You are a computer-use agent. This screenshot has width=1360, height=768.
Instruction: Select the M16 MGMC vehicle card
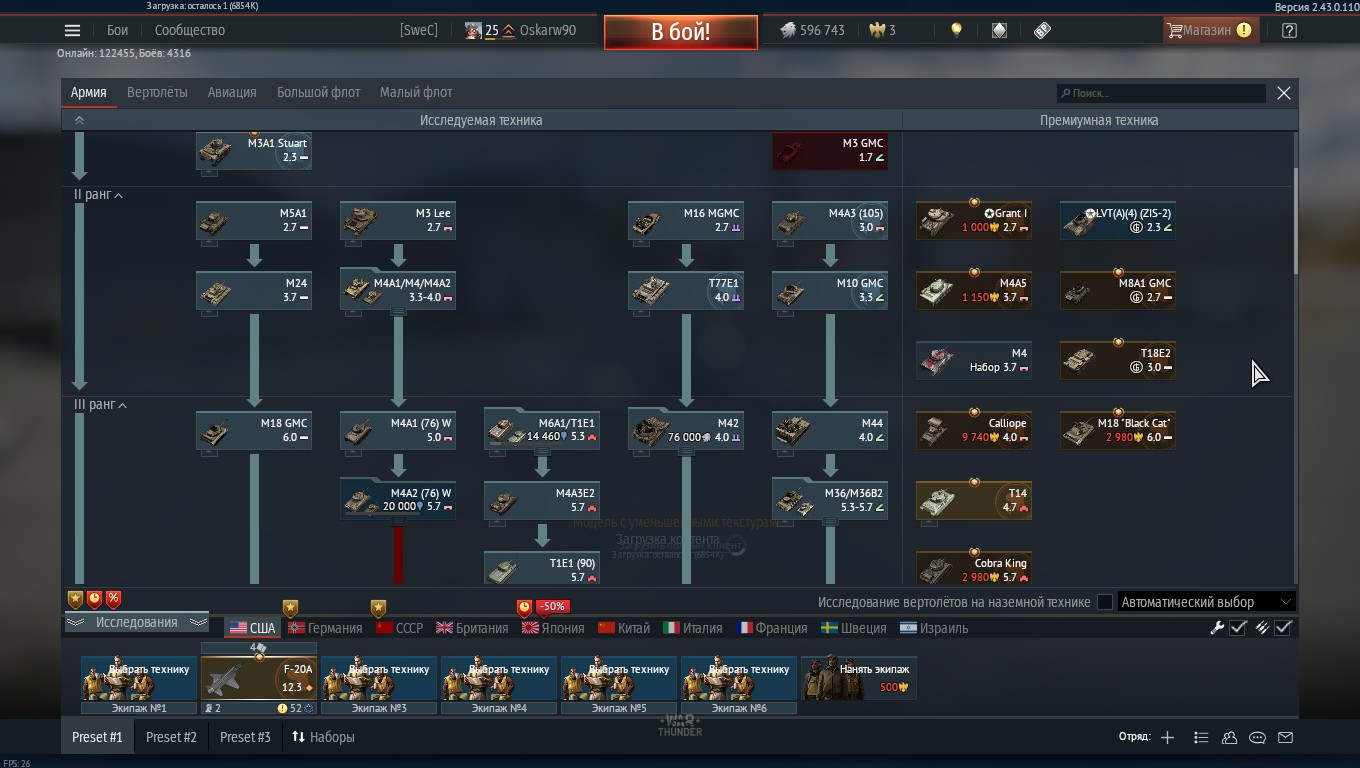686,221
